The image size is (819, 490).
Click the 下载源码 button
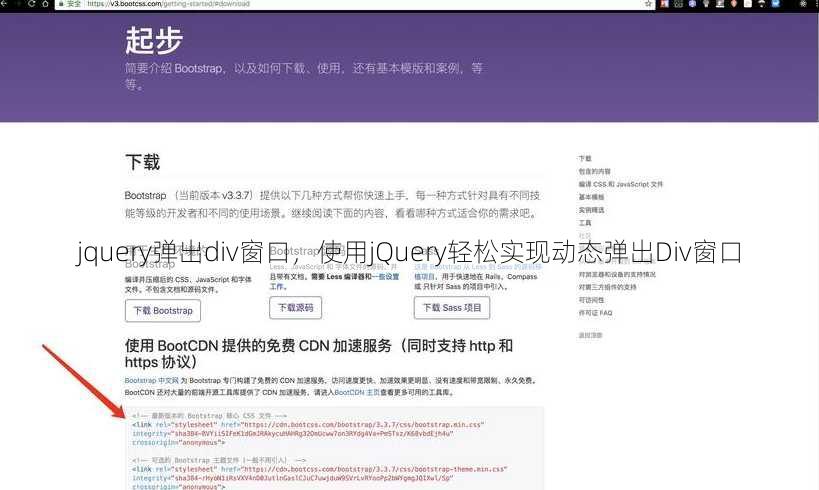[x=296, y=308]
